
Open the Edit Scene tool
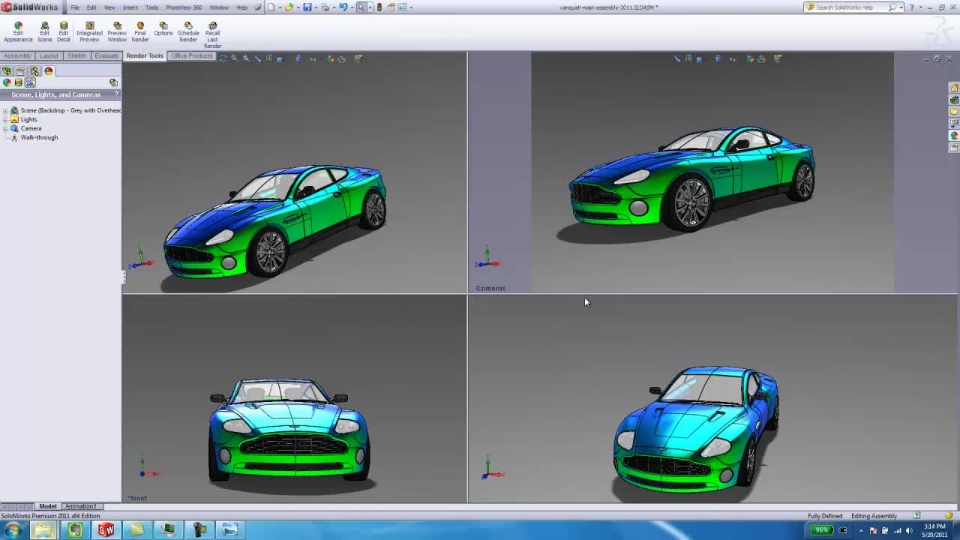[x=45, y=32]
